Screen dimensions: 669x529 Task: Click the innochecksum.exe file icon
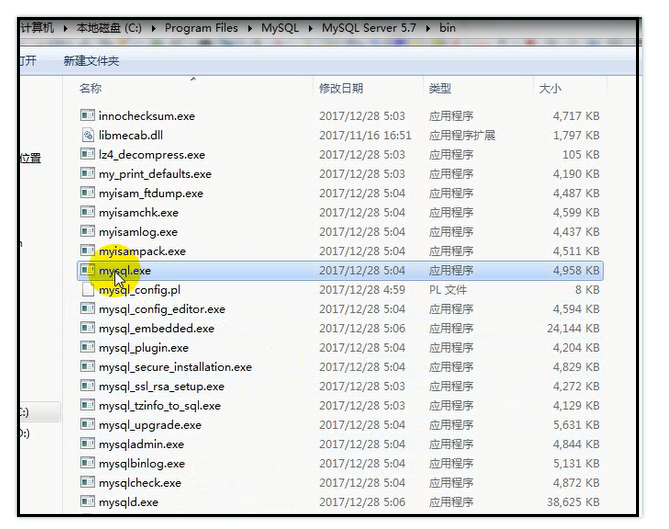(x=87, y=116)
